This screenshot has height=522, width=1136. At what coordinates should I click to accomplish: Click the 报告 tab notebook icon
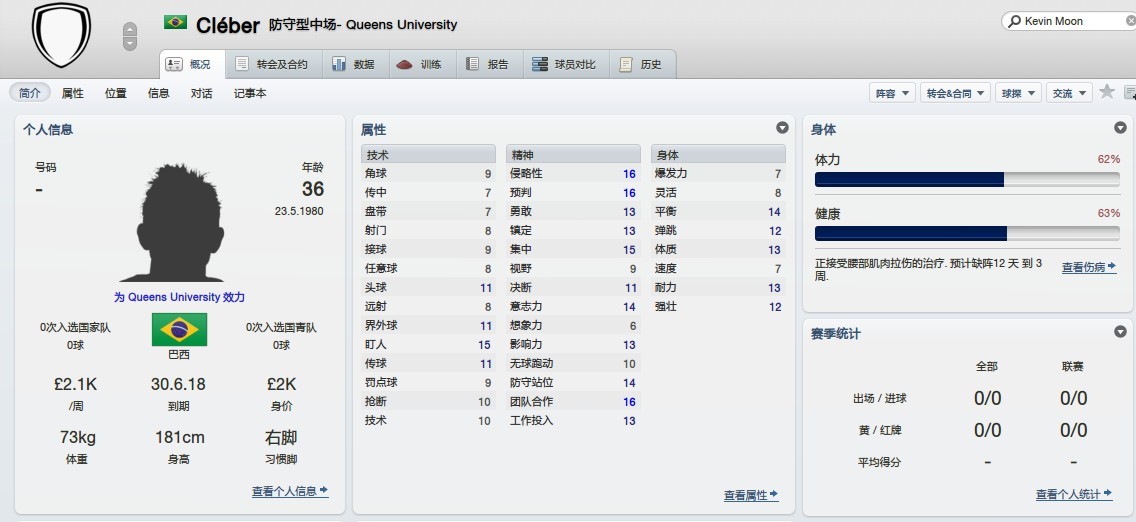pyautogui.click(x=472, y=64)
